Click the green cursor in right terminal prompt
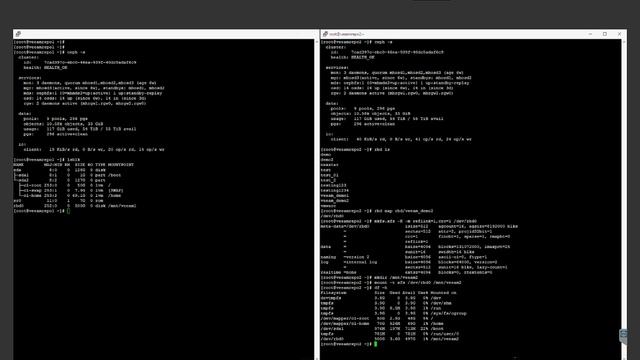640x360 pixels. (x=376, y=344)
